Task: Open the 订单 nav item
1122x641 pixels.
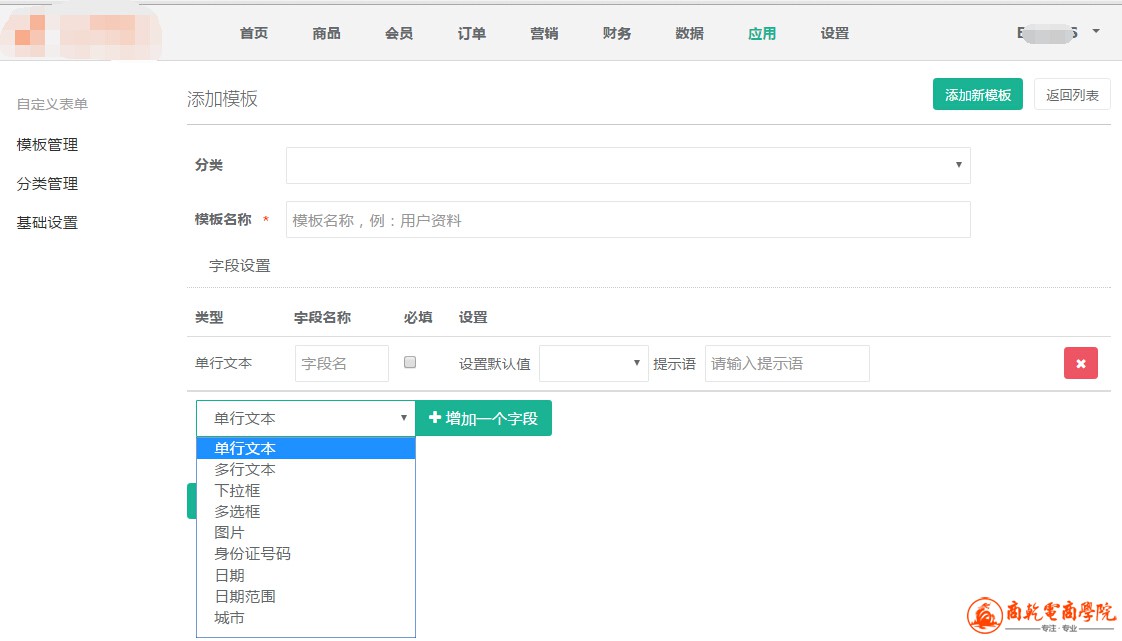Action: coord(472,33)
